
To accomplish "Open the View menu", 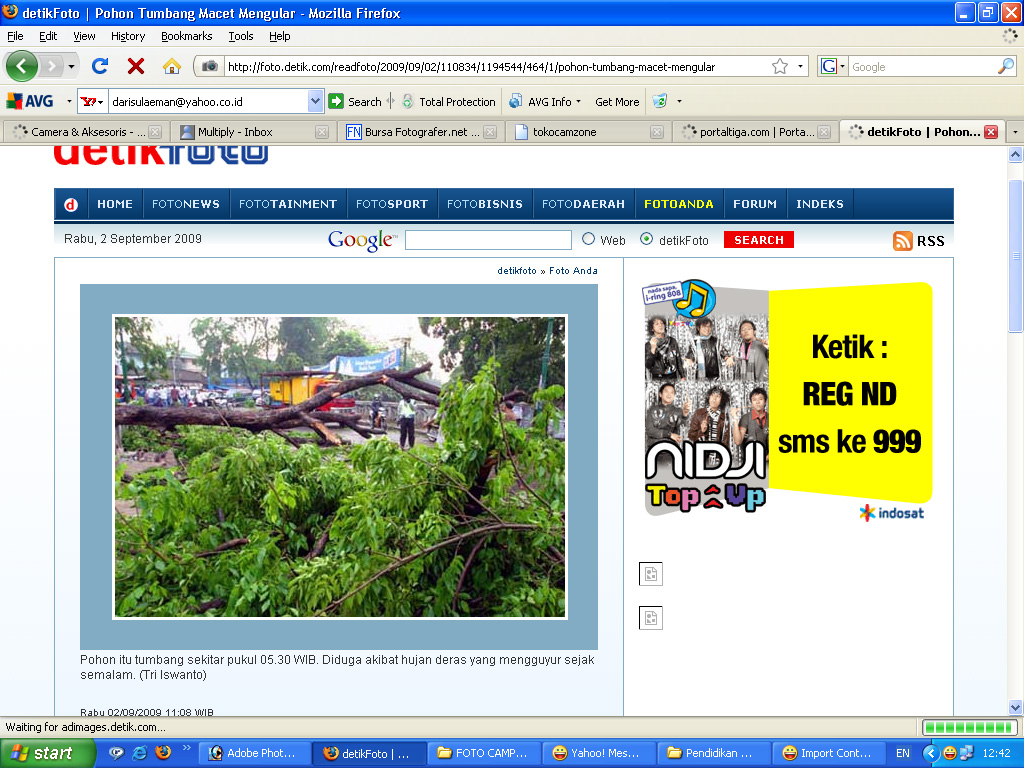I will click(x=84, y=37).
